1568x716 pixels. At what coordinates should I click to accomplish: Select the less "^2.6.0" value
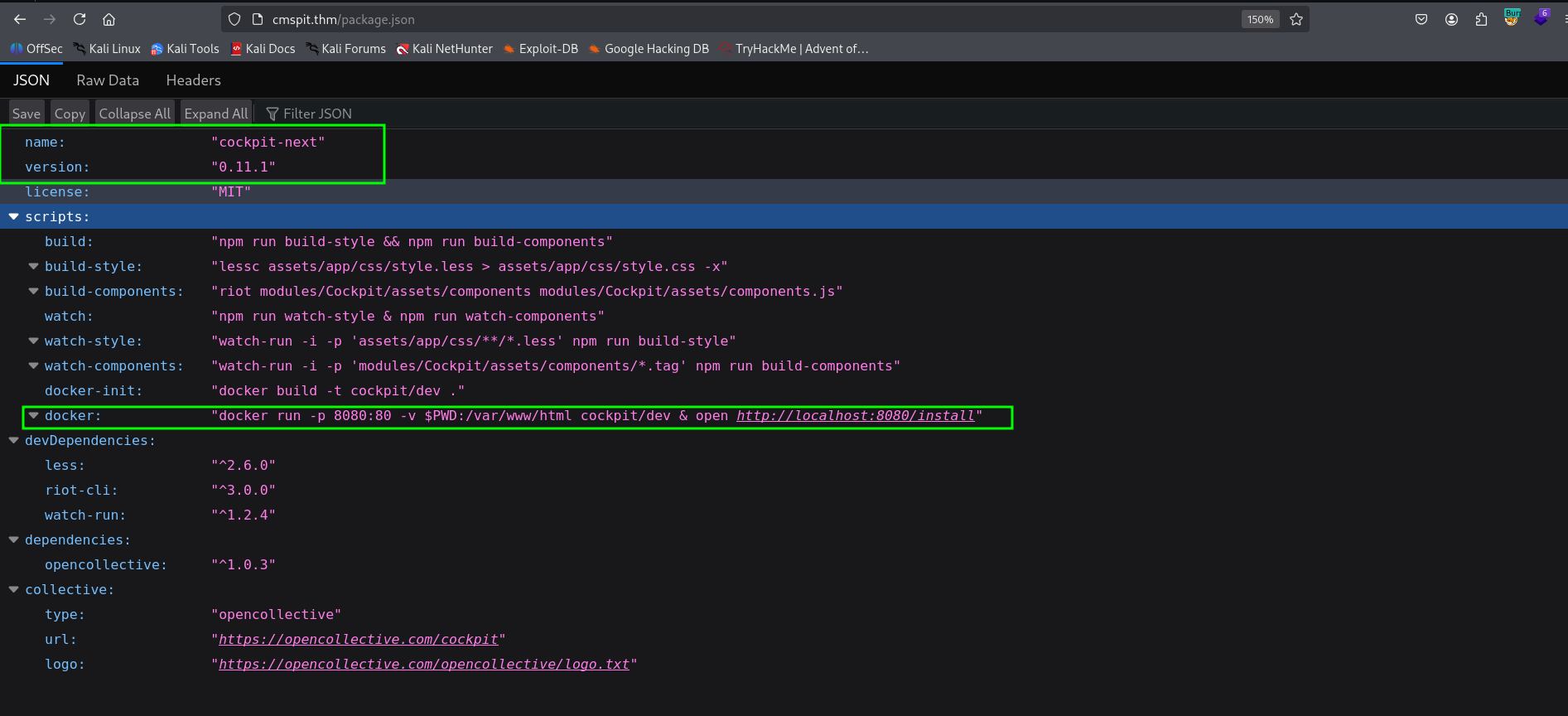[x=244, y=465]
